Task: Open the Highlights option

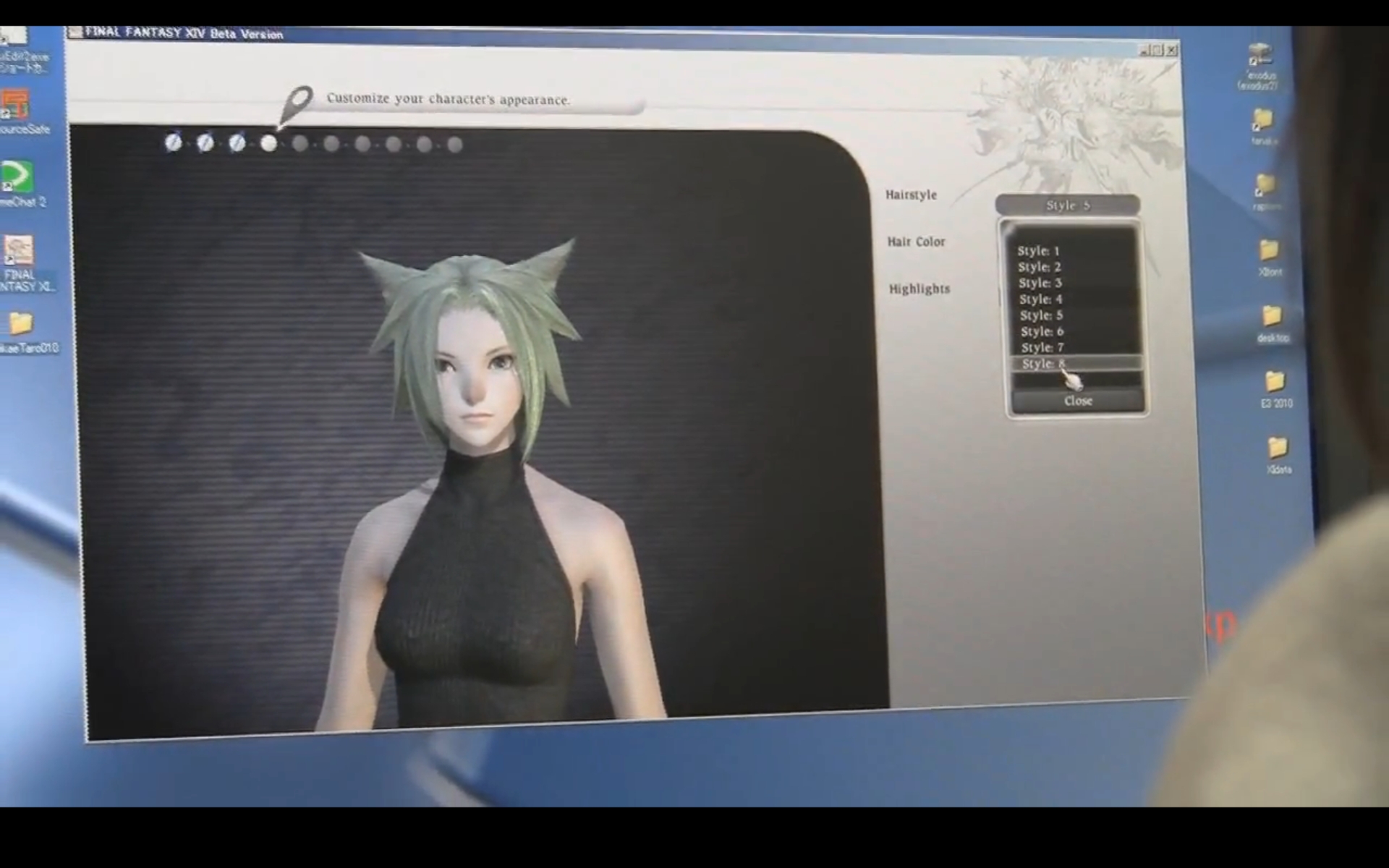Action: coord(919,289)
